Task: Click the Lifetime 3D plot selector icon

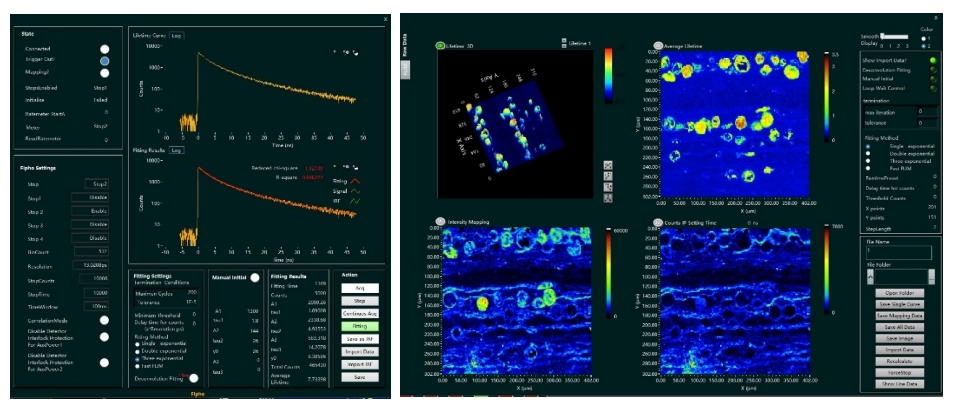Action: click(x=440, y=46)
